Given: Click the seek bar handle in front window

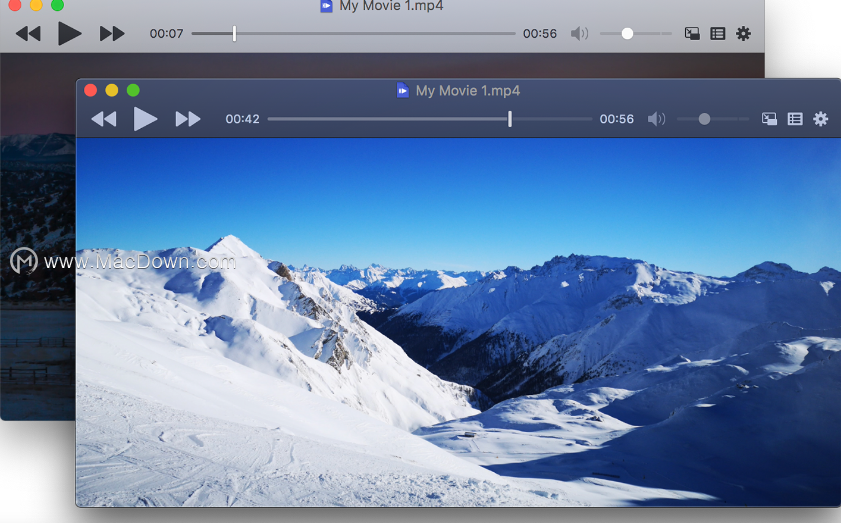Looking at the screenshot, I should (x=510, y=119).
